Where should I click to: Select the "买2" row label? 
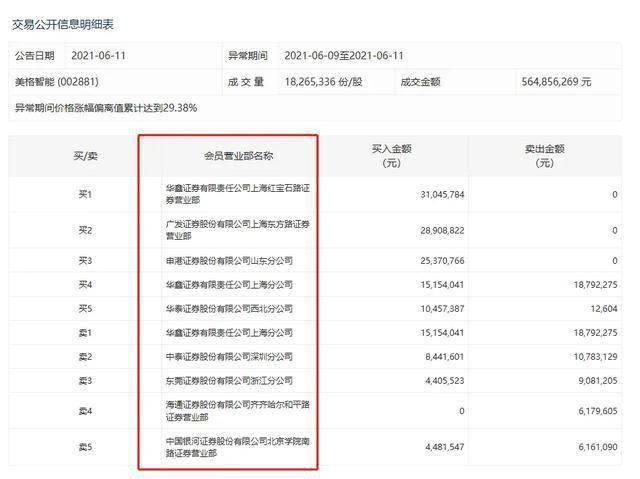(85, 230)
